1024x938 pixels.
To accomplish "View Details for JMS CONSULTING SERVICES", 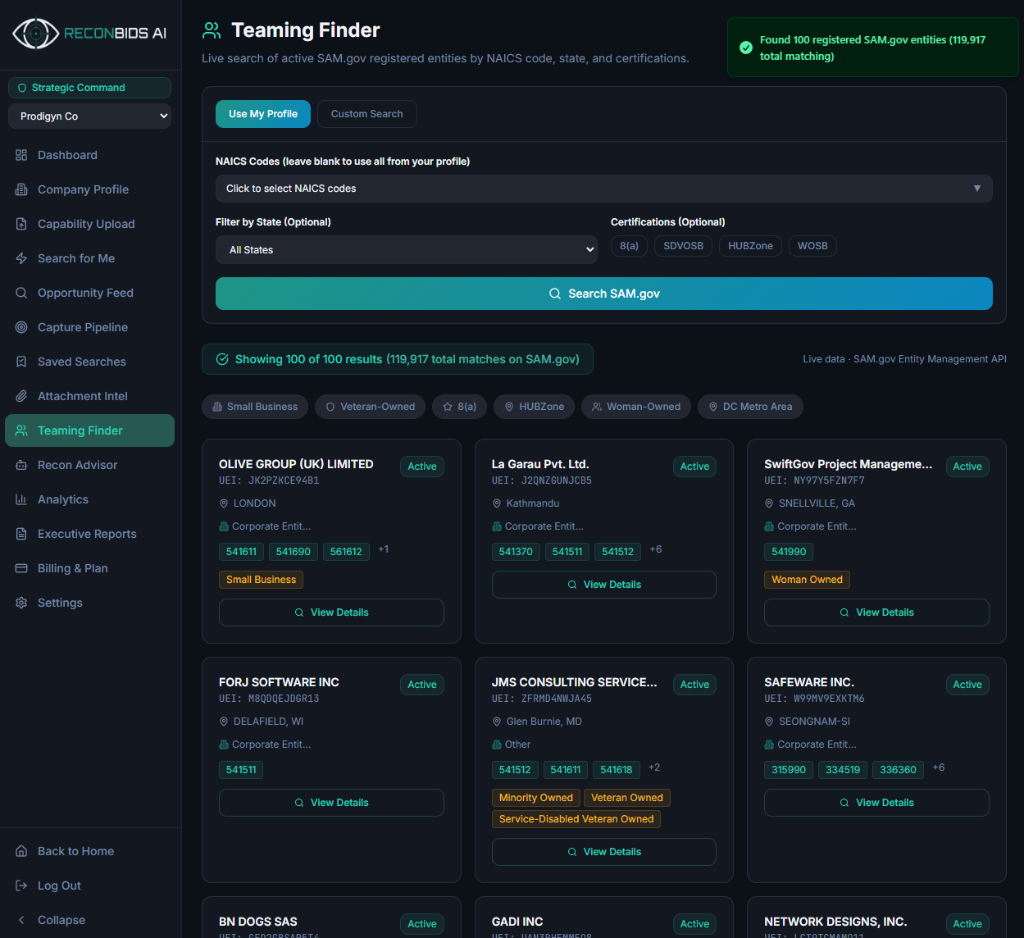I will pos(603,852).
